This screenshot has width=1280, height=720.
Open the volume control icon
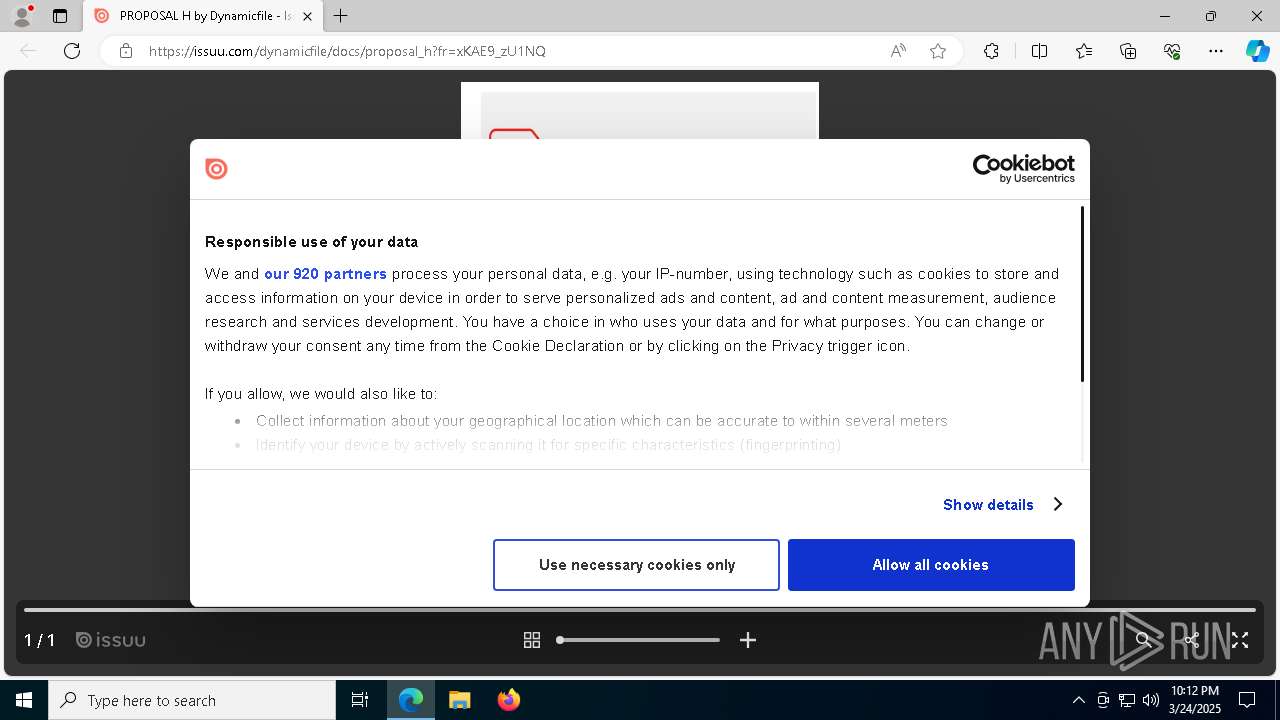pos(1151,700)
